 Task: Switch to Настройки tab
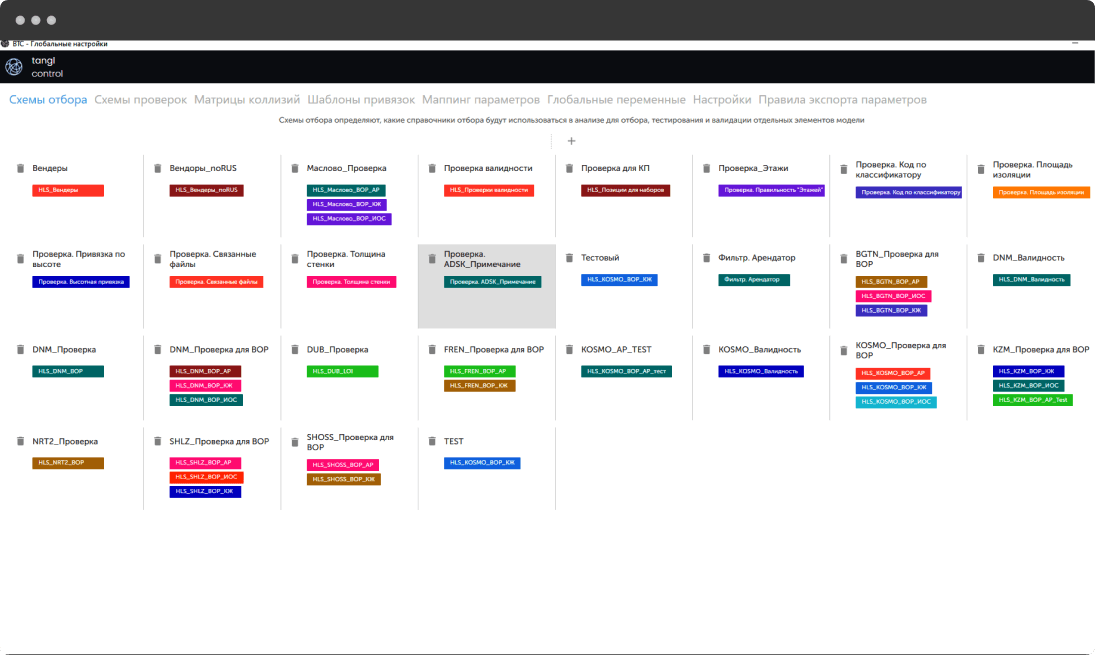click(x=722, y=100)
